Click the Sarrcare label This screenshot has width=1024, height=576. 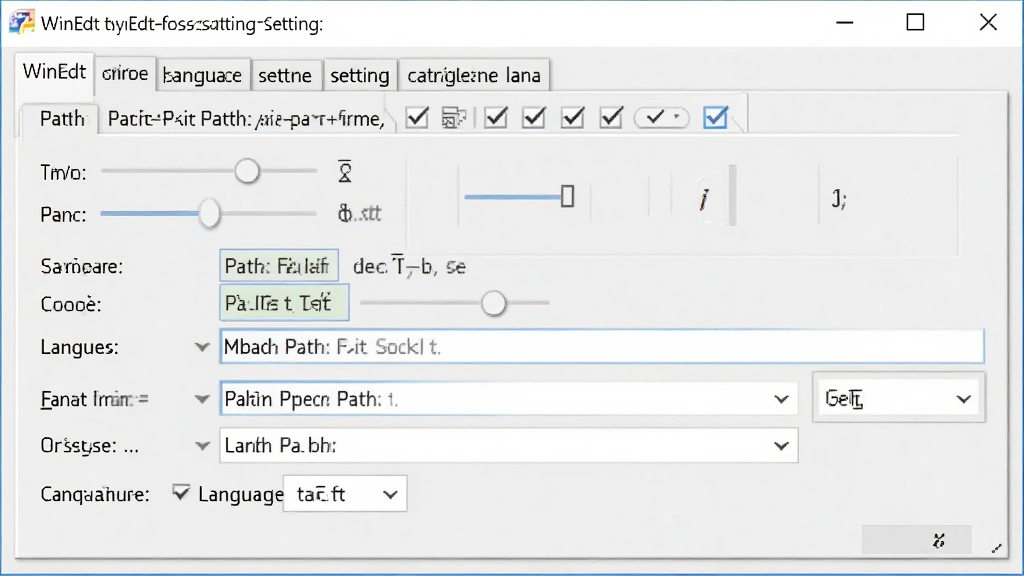pyautogui.click(x=82, y=266)
